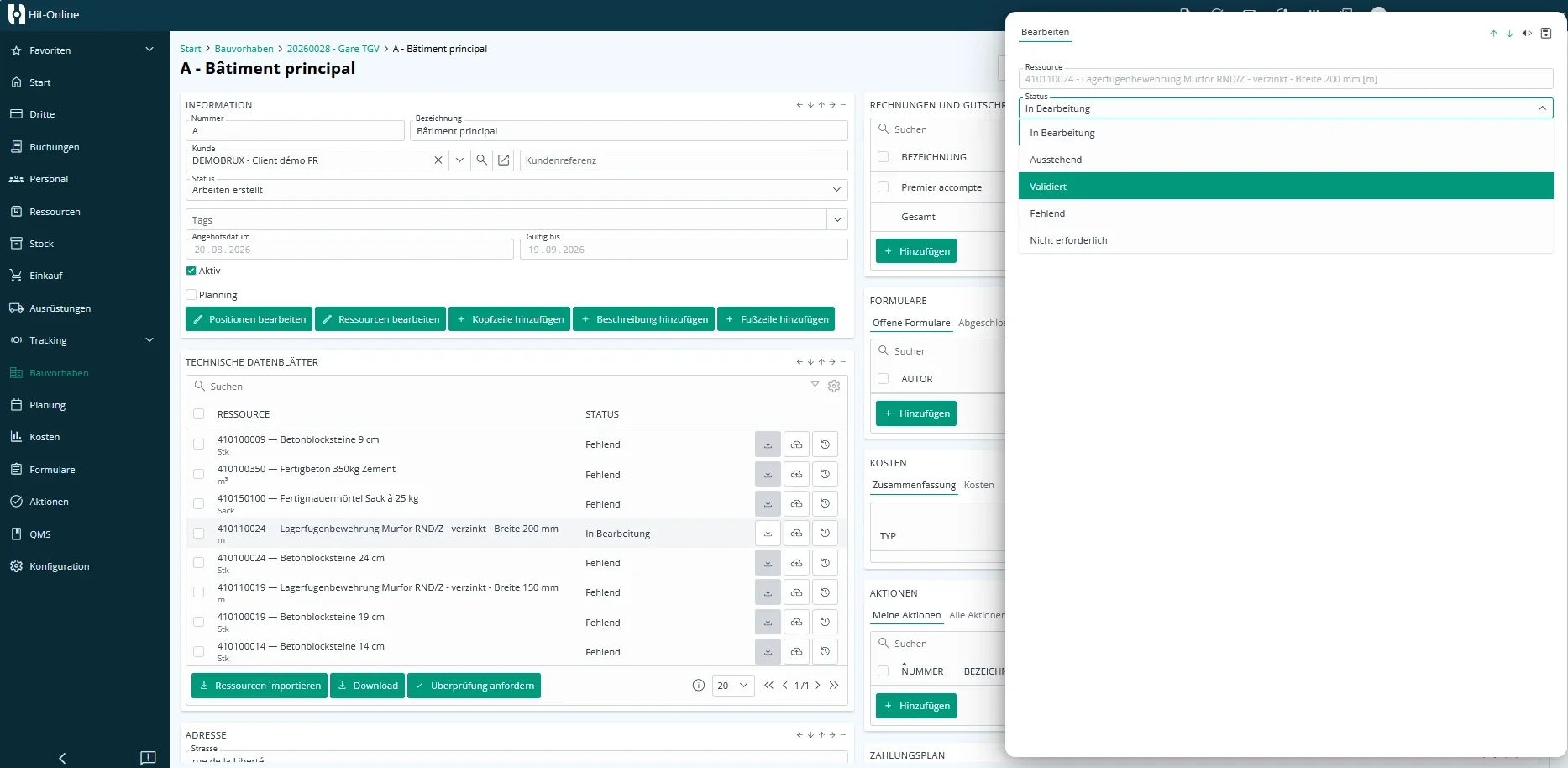The width and height of the screenshot is (1568, 768).
Task: Open the page size 20 dropdown
Action: coord(732,686)
